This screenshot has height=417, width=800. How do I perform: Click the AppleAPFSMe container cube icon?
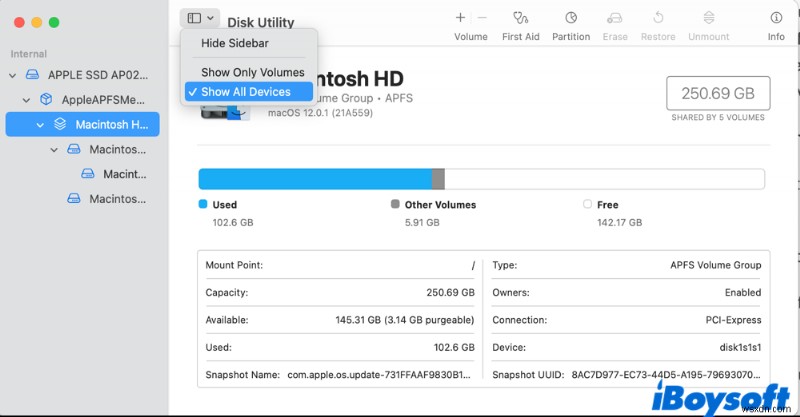click(46, 99)
